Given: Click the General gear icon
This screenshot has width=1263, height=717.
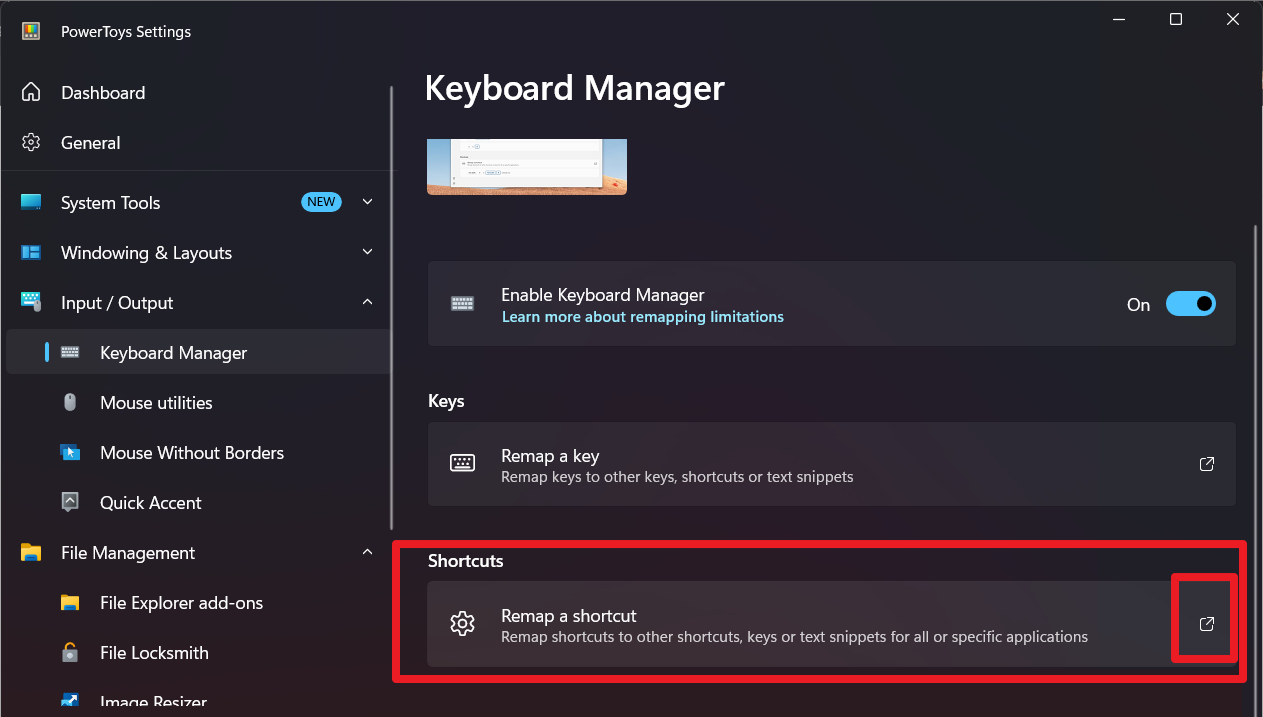Looking at the screenshot, I should [x=31, y=142].
